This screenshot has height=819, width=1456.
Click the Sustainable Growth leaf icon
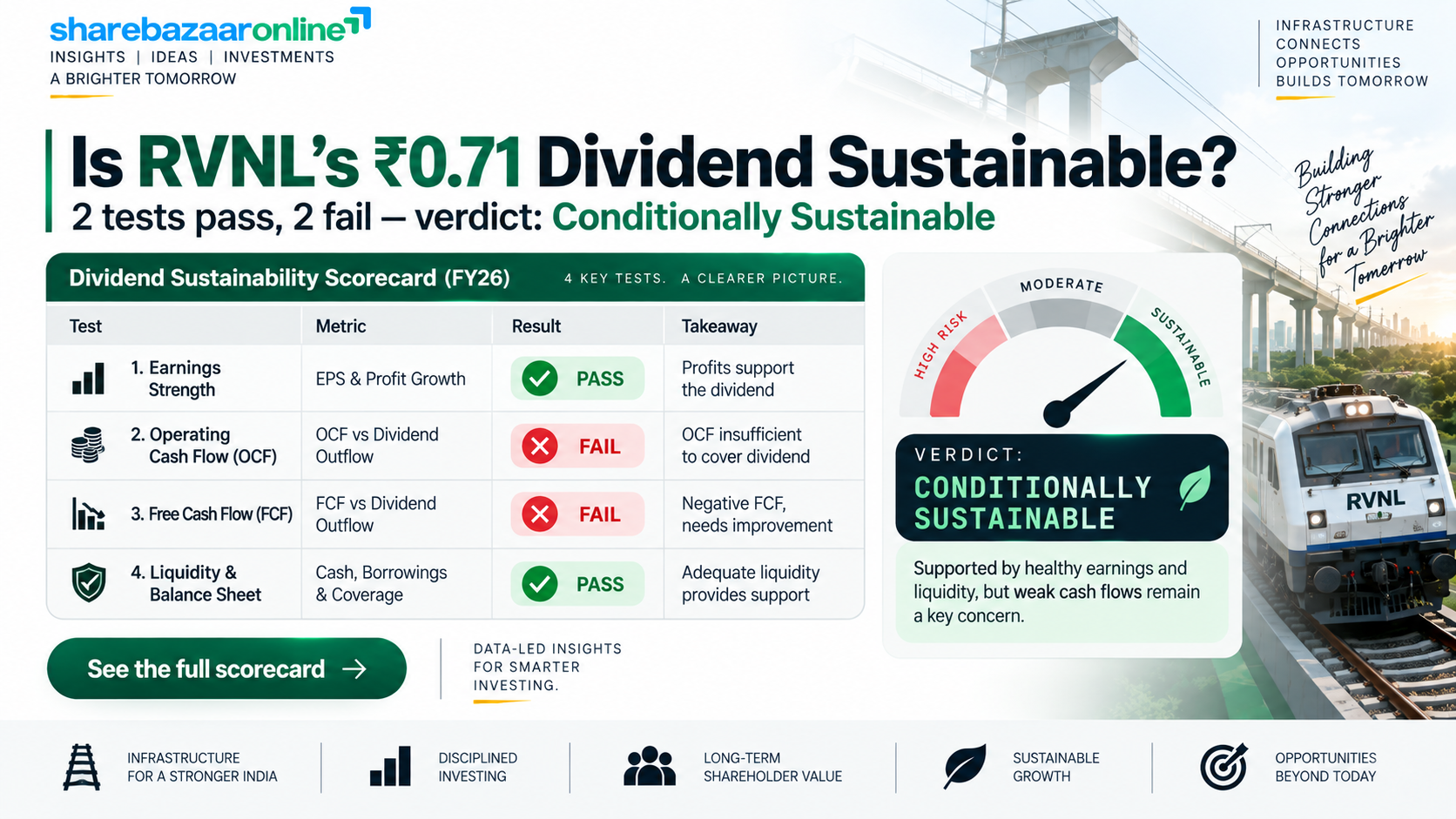(x=965, y=767)
